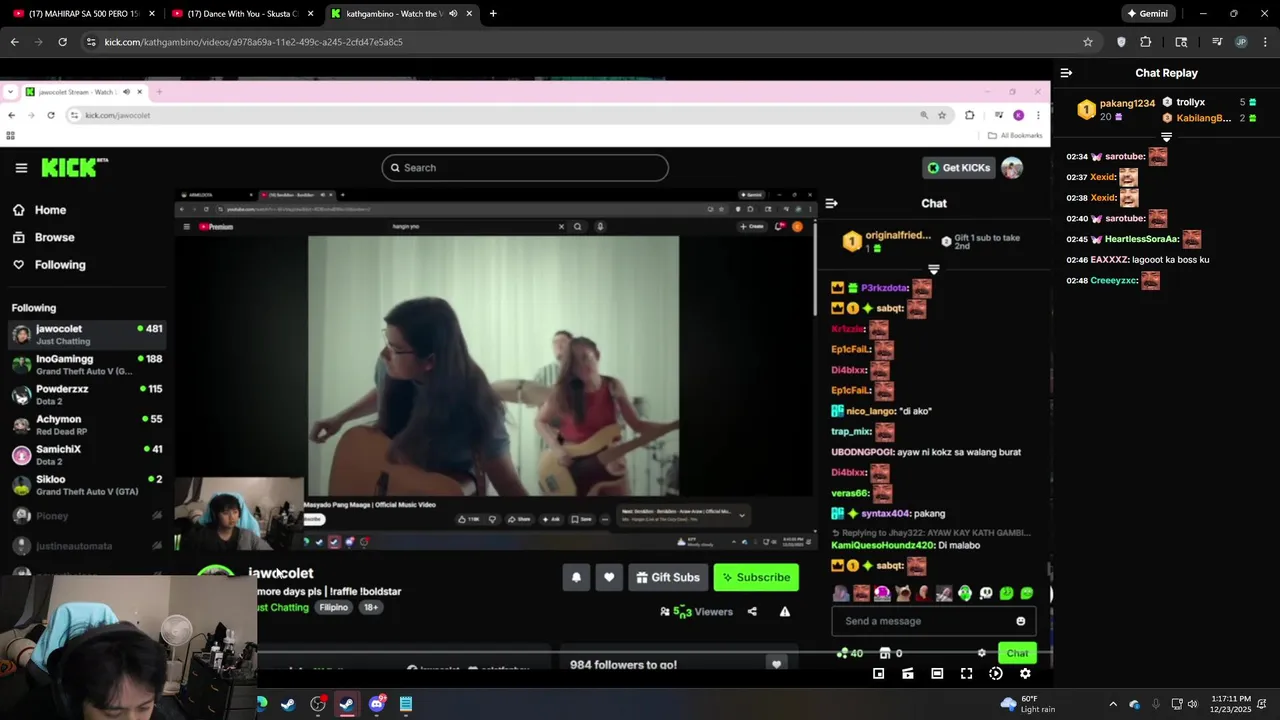The width and height of the screenshot is (1280, 720).
Task: Open the clock showing 1:17:11 PM
Action: (1230, 704)
